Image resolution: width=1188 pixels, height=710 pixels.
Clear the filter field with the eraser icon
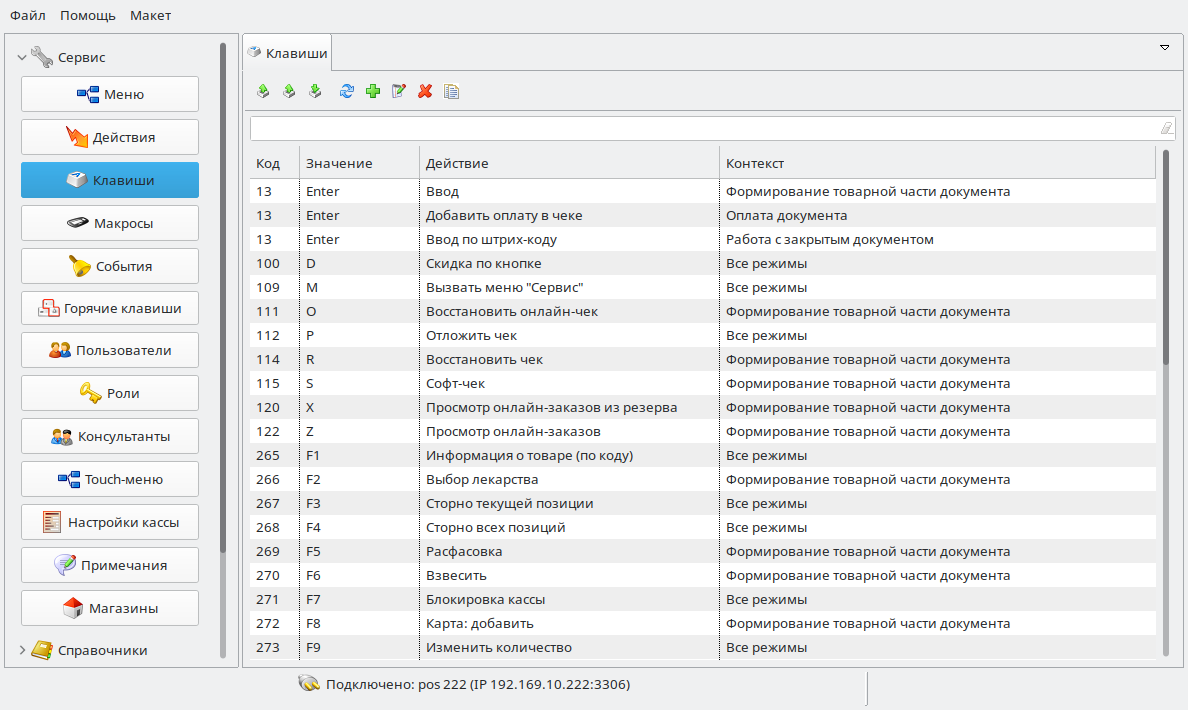click(x=1167, y=128)
